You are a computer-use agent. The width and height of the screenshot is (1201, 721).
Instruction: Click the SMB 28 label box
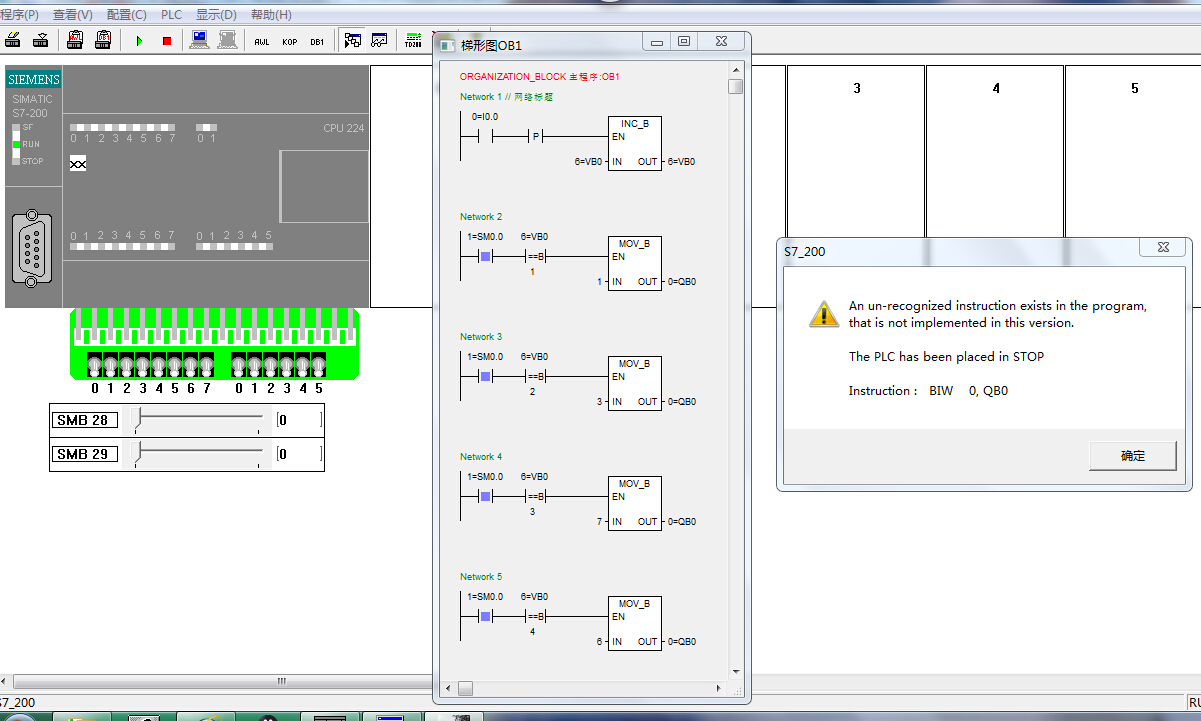(x=84, y=421)
